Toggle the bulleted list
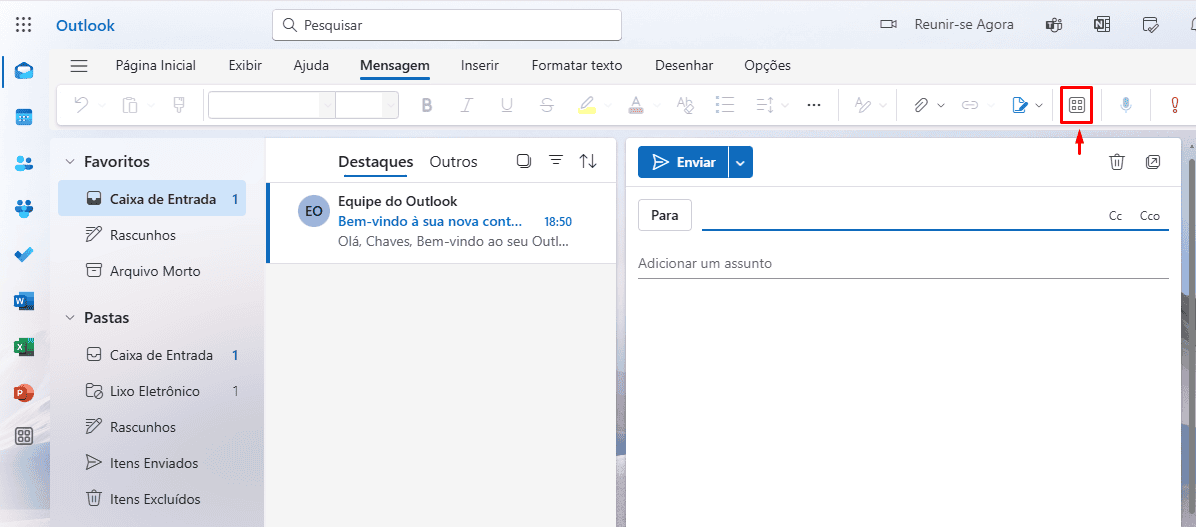Image resolution: width=1196 pixels, height=527 pixels. point(725,105)
